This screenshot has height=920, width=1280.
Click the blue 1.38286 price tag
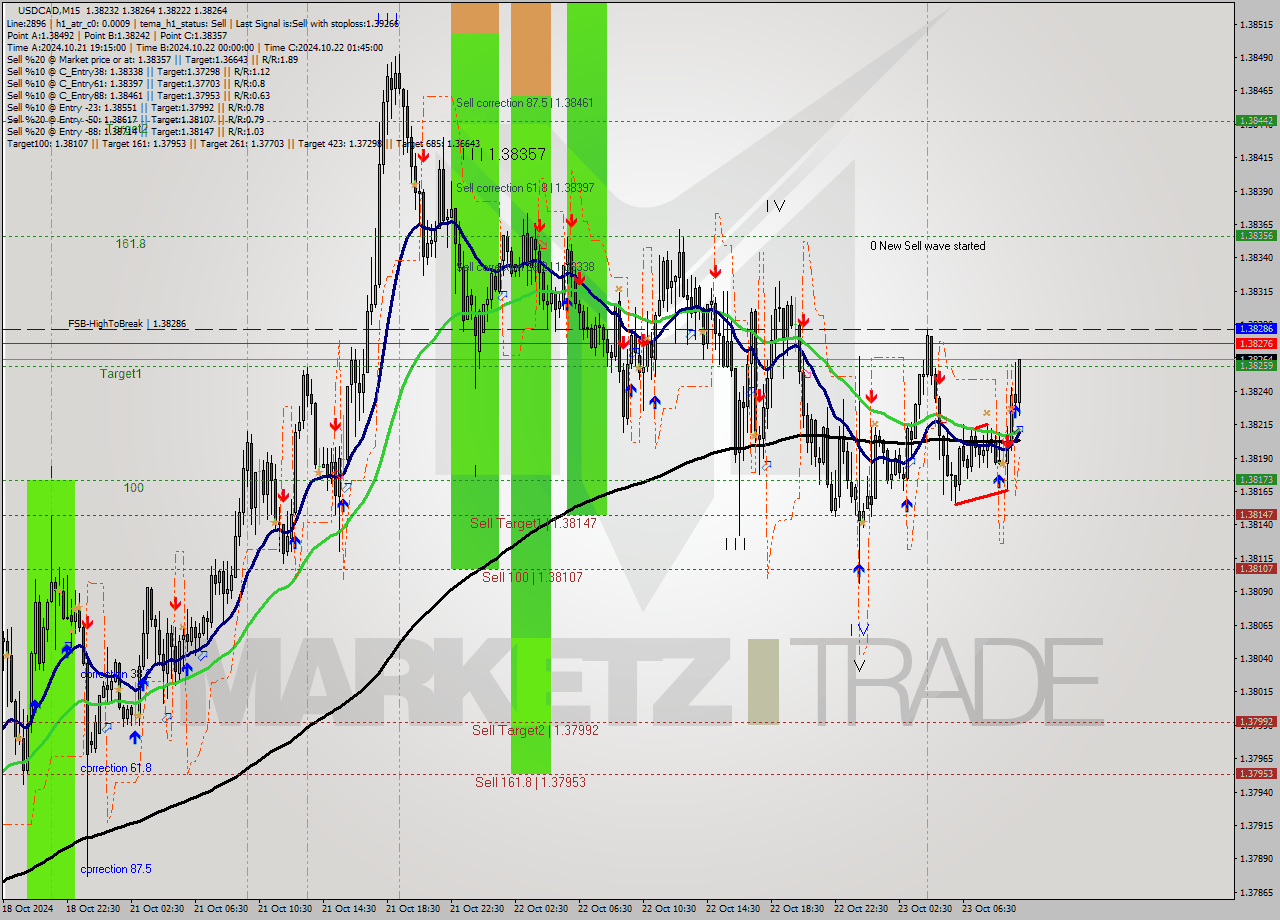click(x=1256, y=329)
